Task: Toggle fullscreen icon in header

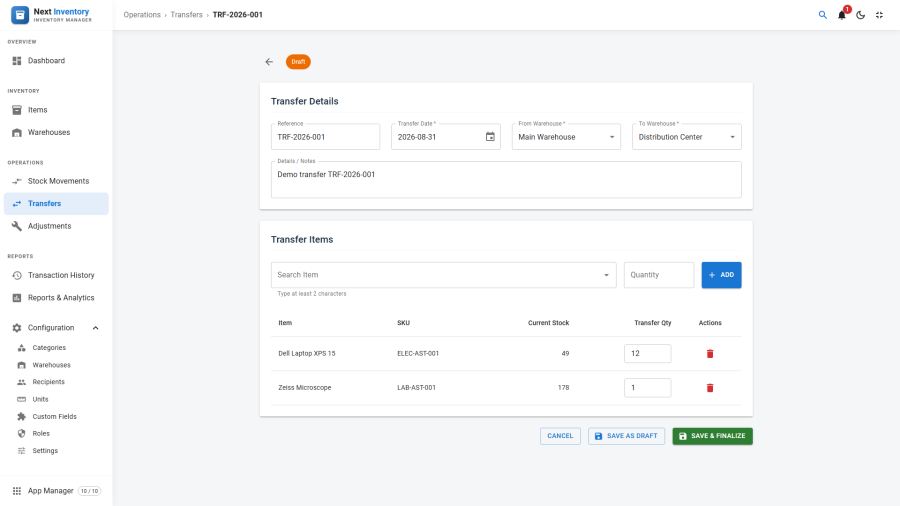Action: (879, 15)
